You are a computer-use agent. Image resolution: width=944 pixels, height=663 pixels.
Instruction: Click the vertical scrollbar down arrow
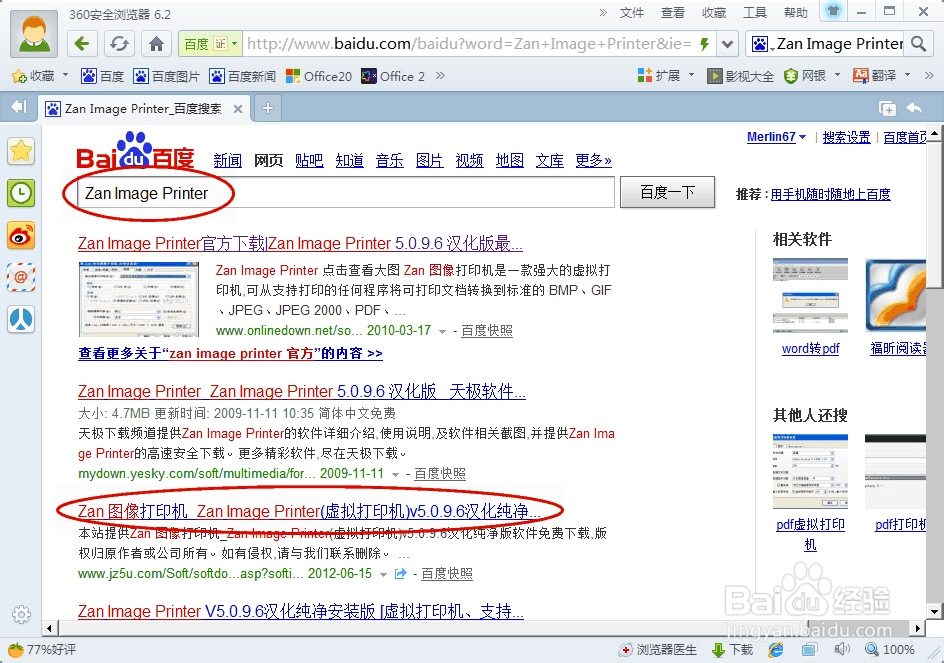pos(934,612)
